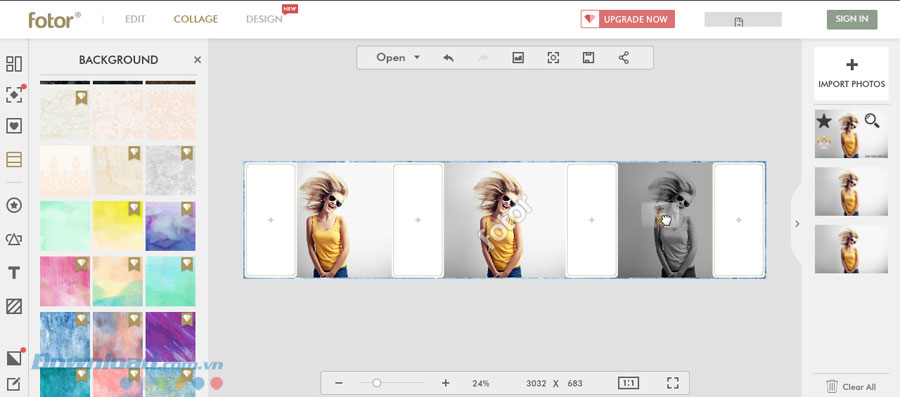Image resolution: width=900 pixels, height=397 pixels.
Task: Toggle fullscreen view icon
Action: [673, 383]
